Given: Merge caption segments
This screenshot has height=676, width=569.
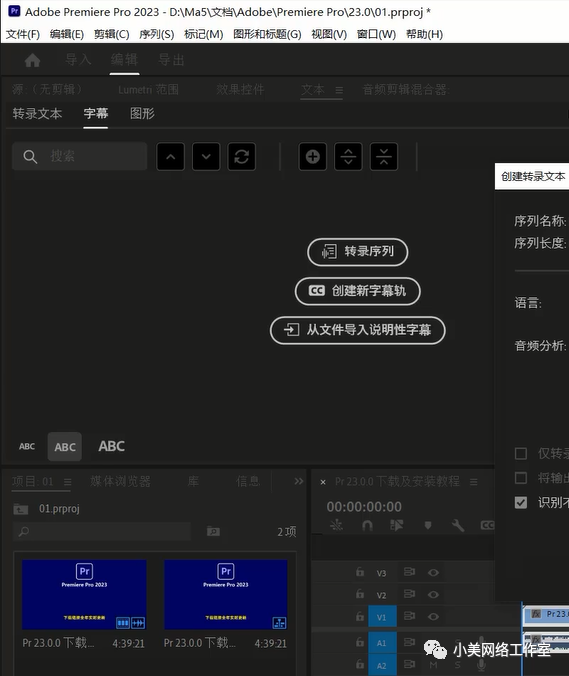Looking at the screenshot, I should coord(384,156).
